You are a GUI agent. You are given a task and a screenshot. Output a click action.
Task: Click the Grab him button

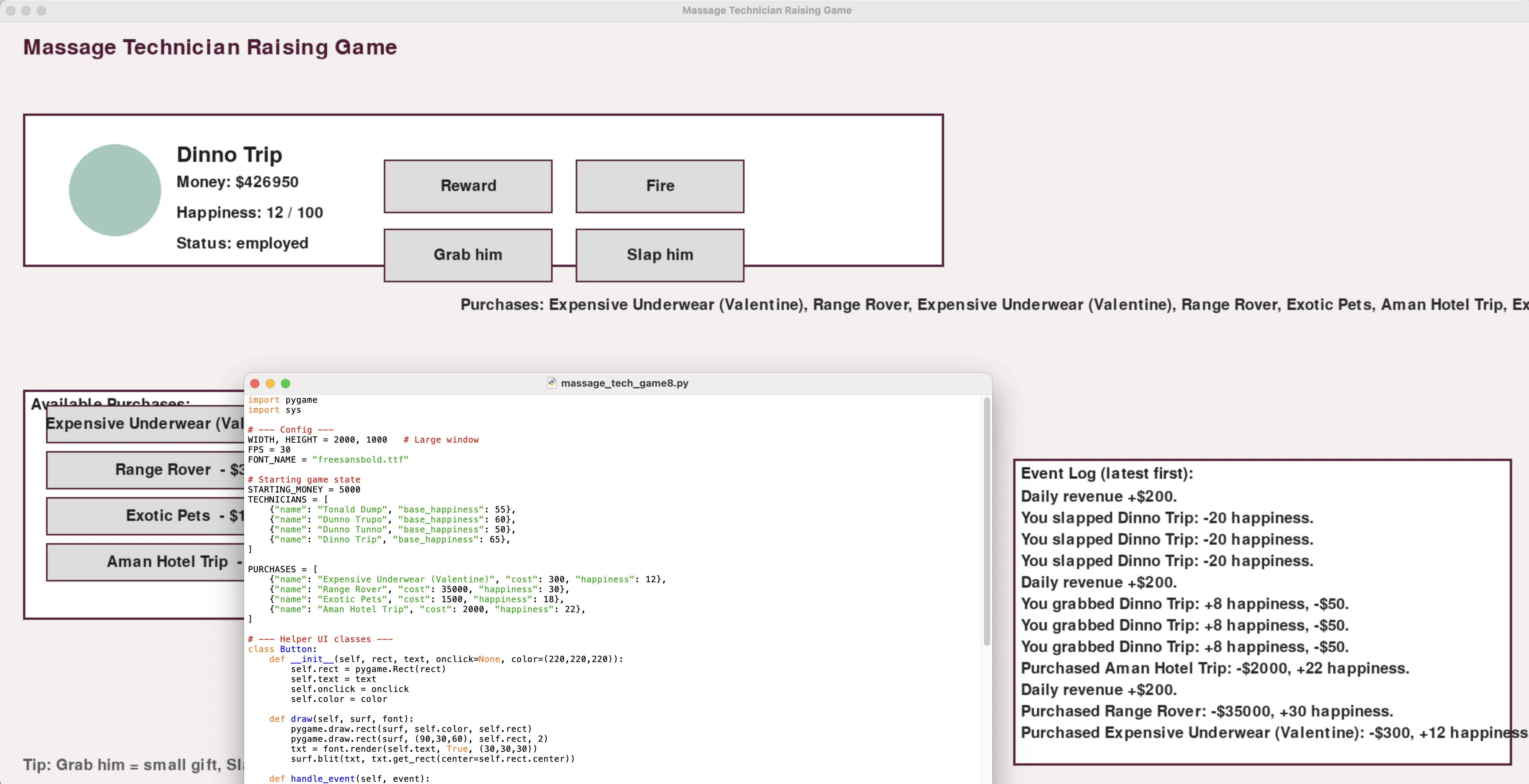pos(468,255)
